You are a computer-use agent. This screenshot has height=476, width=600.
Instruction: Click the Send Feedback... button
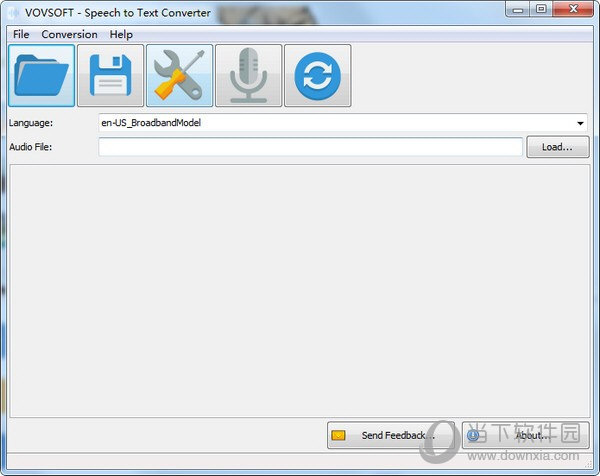(391, 435)
